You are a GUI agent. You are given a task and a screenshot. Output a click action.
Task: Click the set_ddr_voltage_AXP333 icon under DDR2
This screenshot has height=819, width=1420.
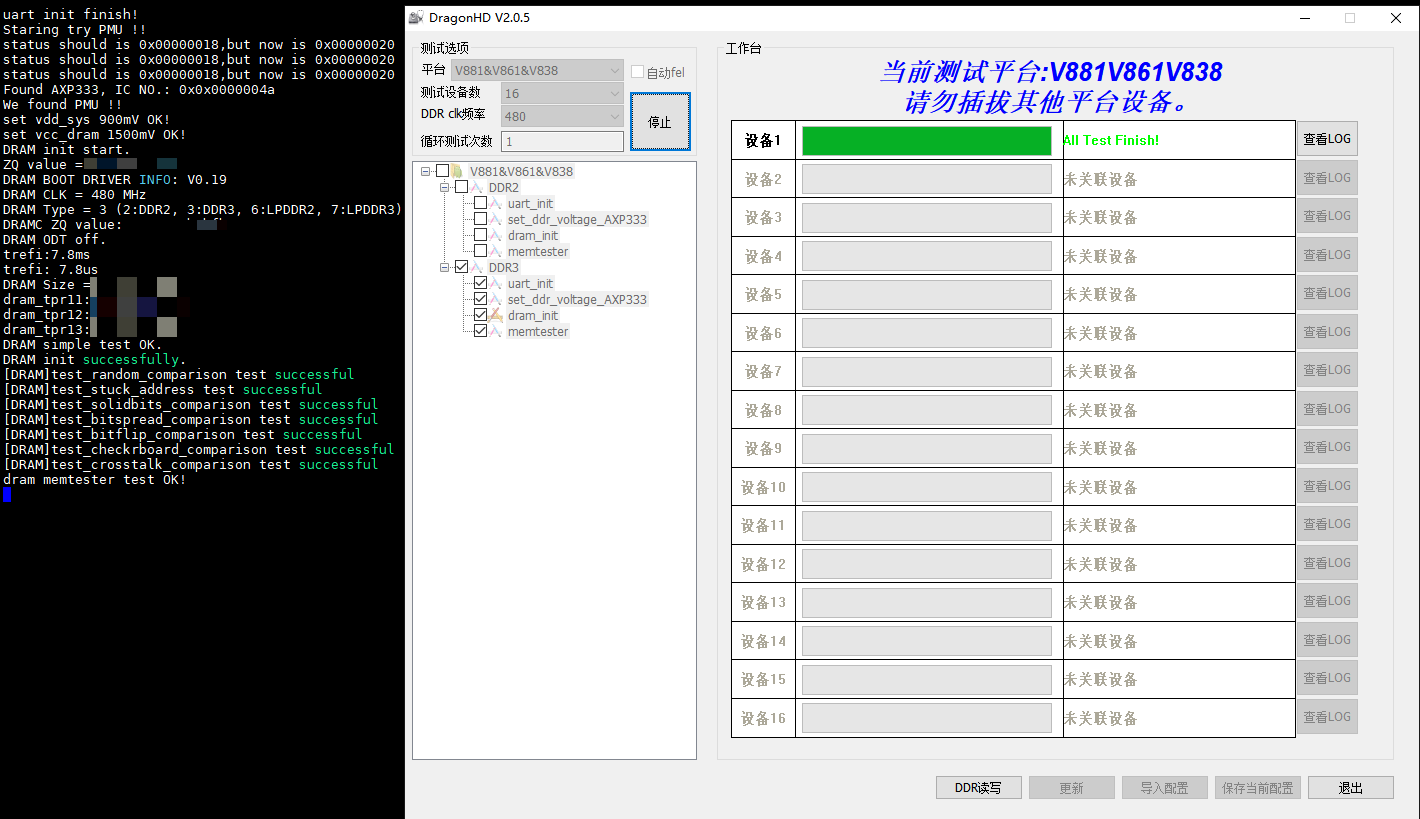pyautogui.click(x=494, y=219)
